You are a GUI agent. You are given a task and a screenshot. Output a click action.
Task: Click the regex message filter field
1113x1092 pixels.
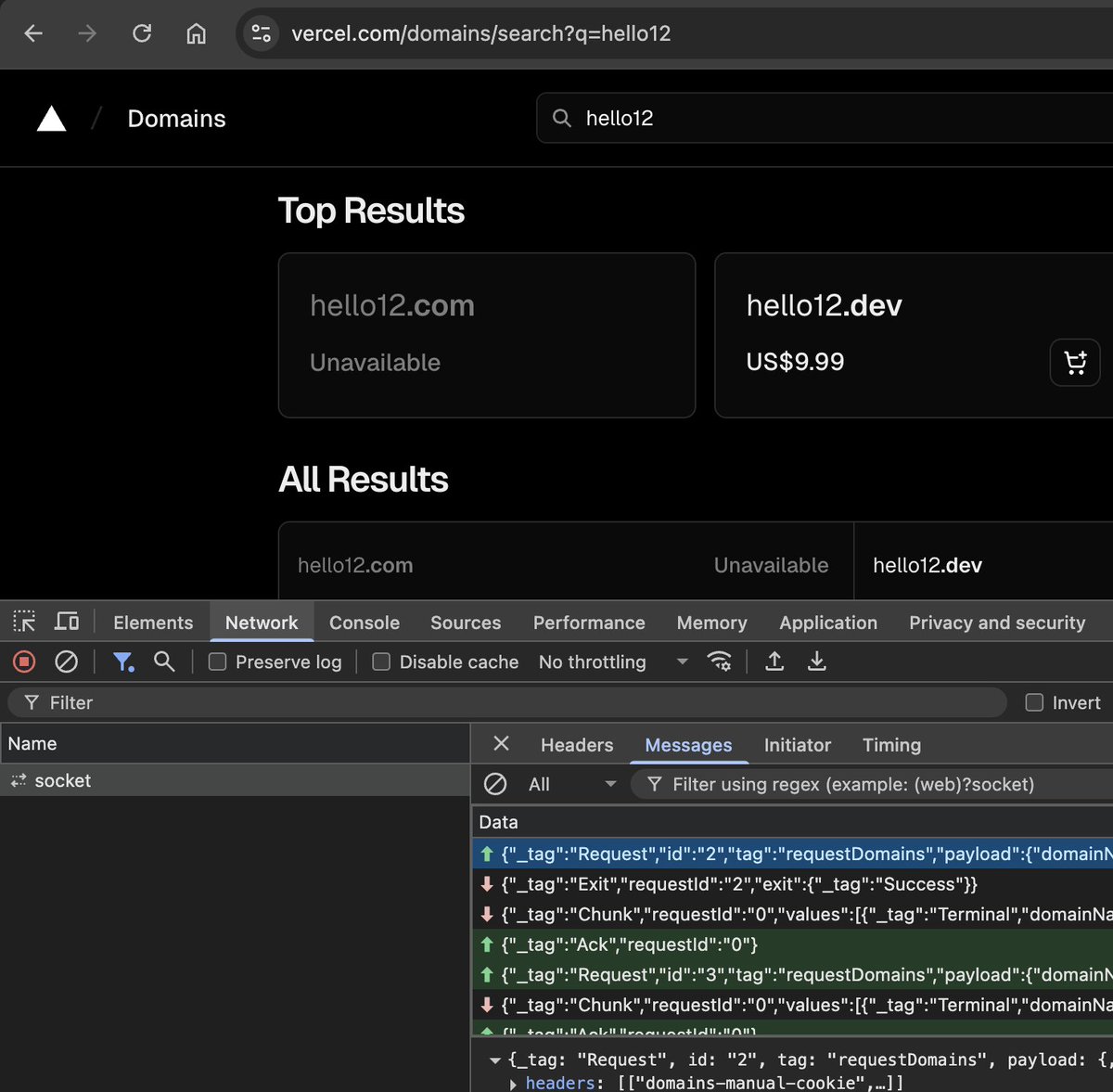872,784
